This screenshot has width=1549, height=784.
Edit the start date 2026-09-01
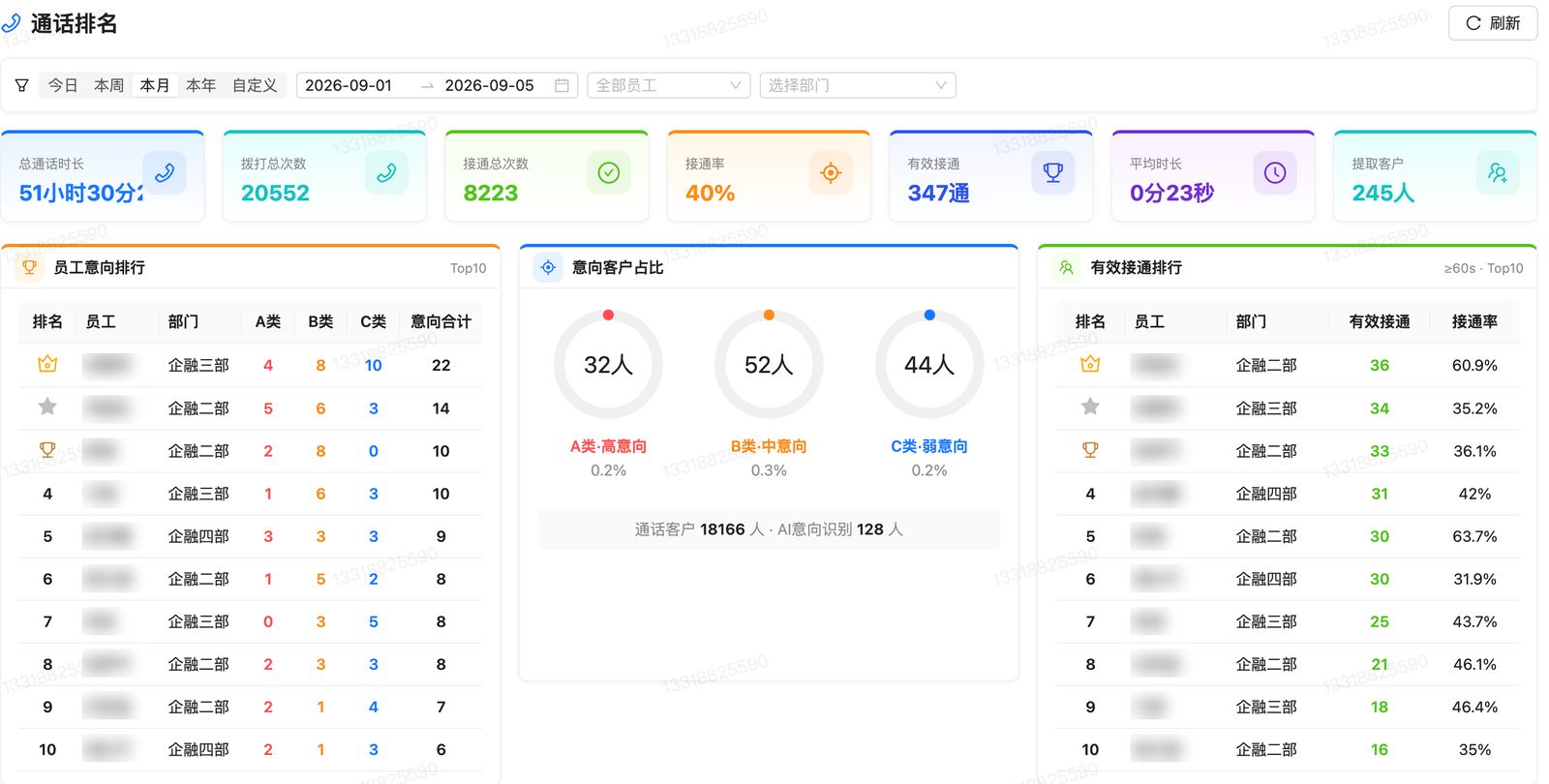point(349,85)
